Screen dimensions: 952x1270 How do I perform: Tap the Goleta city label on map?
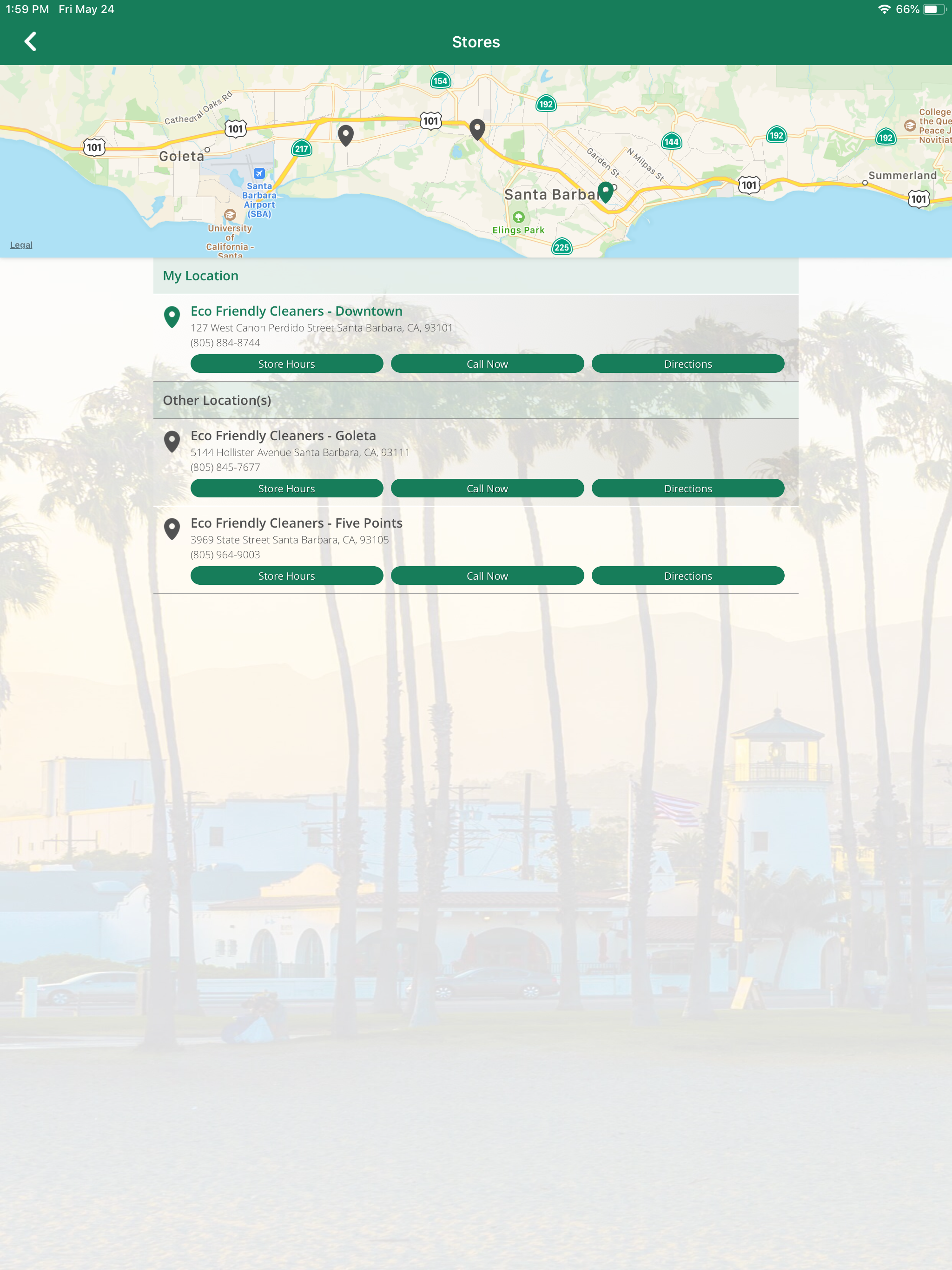coord(181,156)
